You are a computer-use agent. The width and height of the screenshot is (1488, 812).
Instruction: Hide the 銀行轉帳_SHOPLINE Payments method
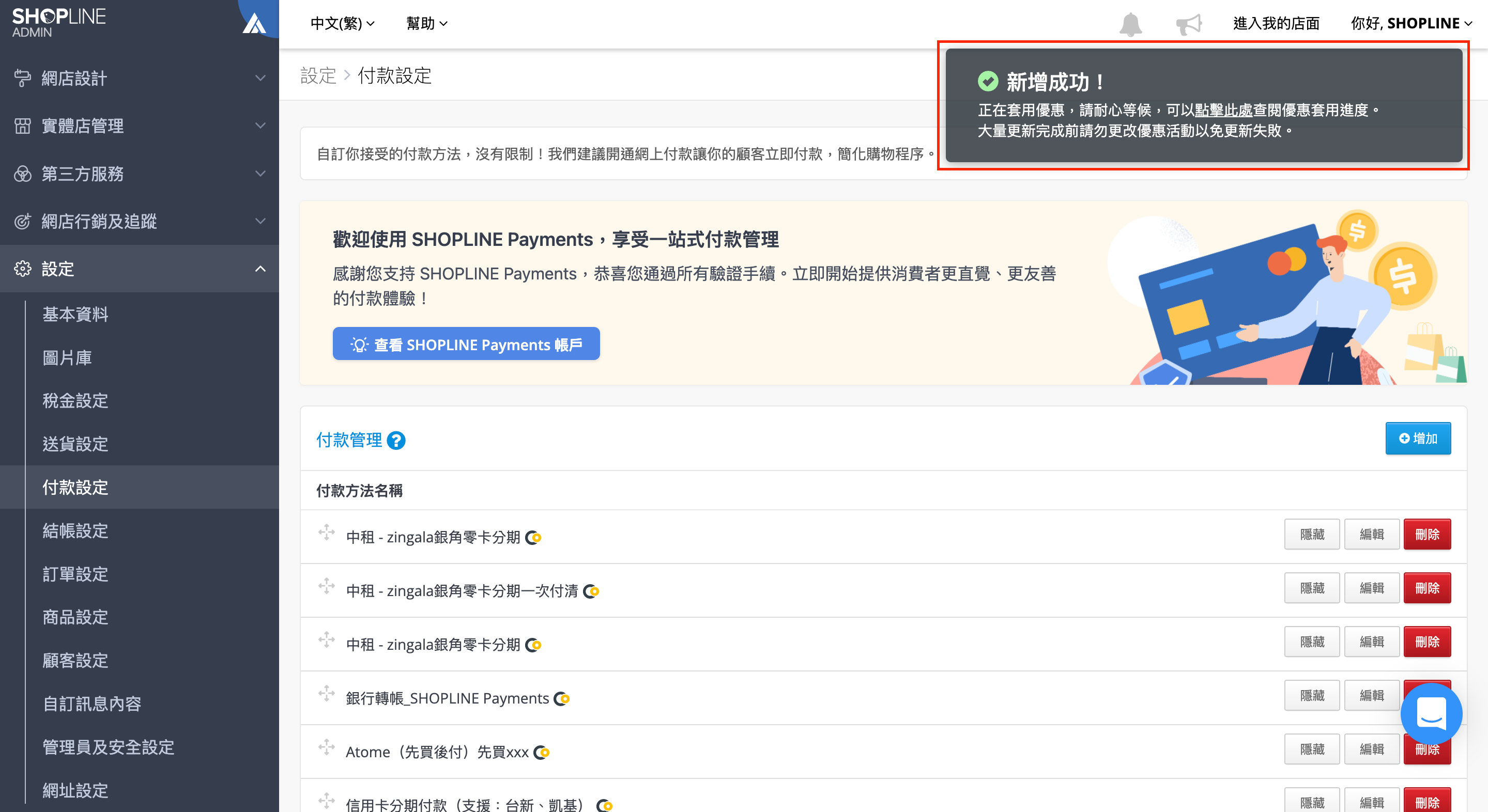(x=1312, y=695)
